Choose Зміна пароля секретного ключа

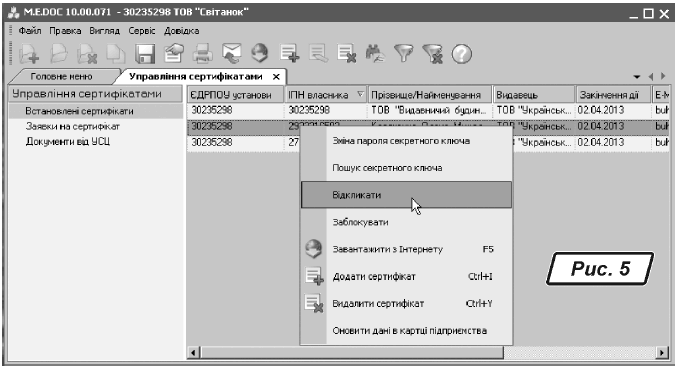[406, 141]
